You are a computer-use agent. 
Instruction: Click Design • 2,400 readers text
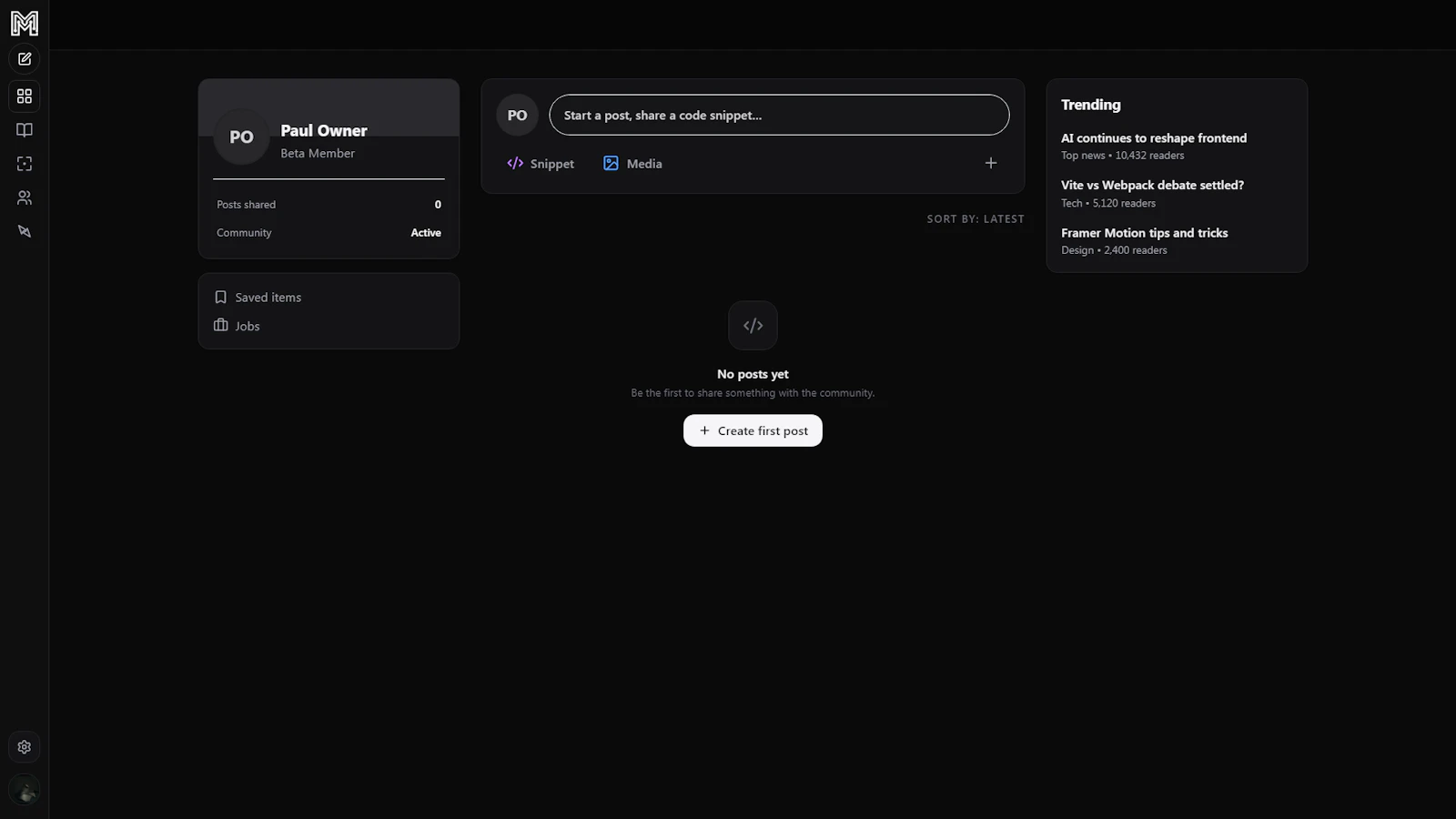1114,250
